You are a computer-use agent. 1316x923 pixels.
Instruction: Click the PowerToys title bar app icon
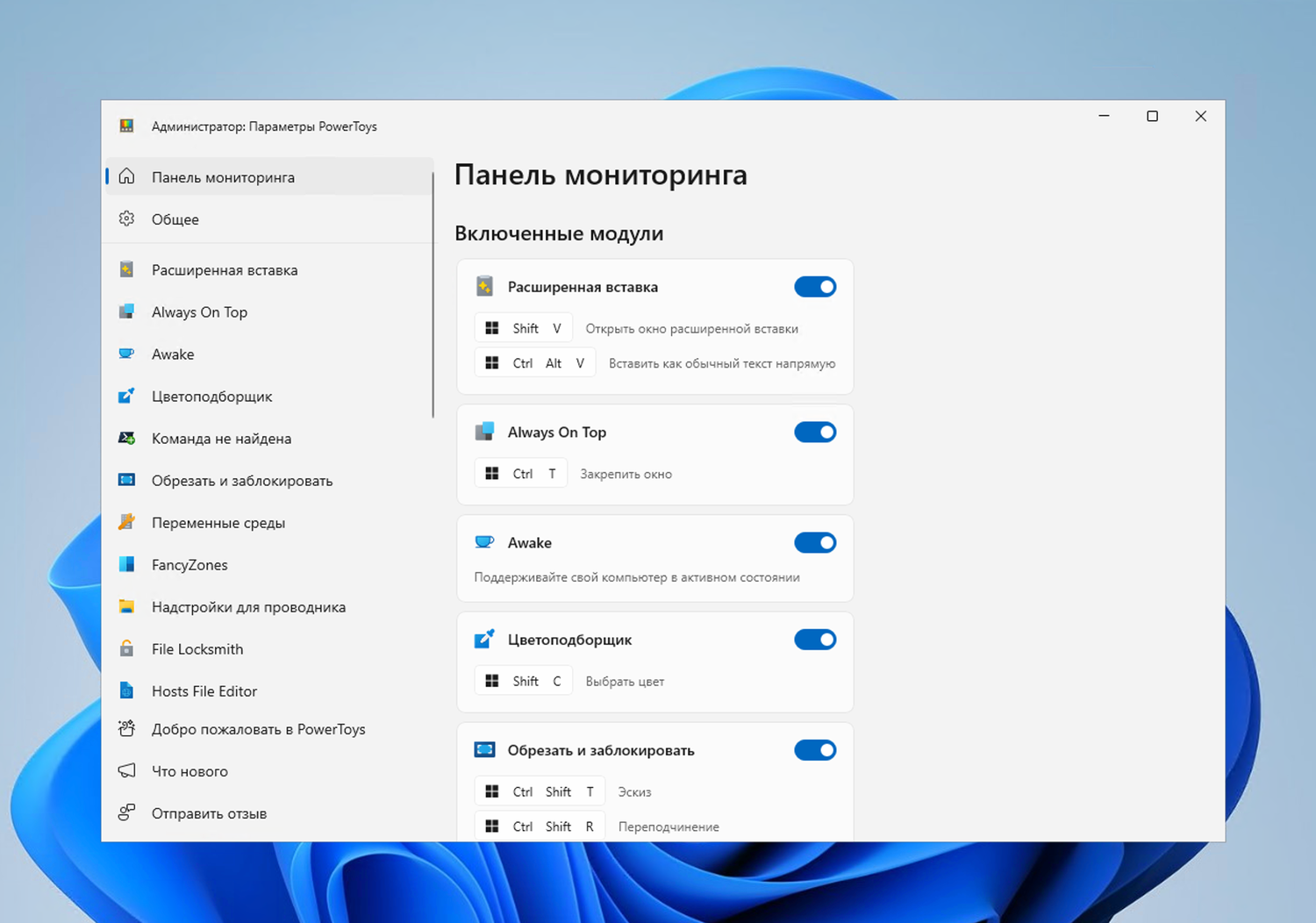point(127,125)
